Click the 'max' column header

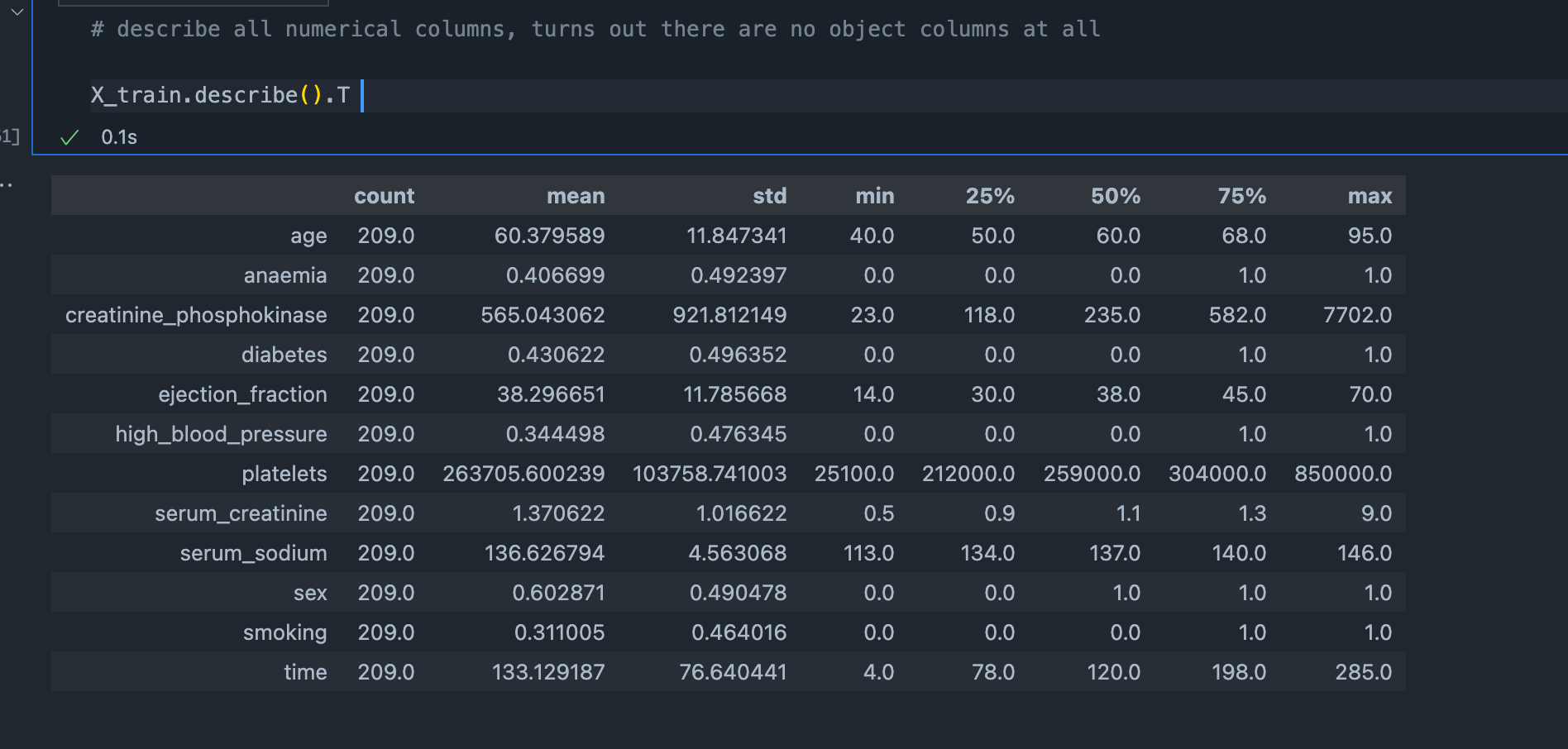point(1370,196)
